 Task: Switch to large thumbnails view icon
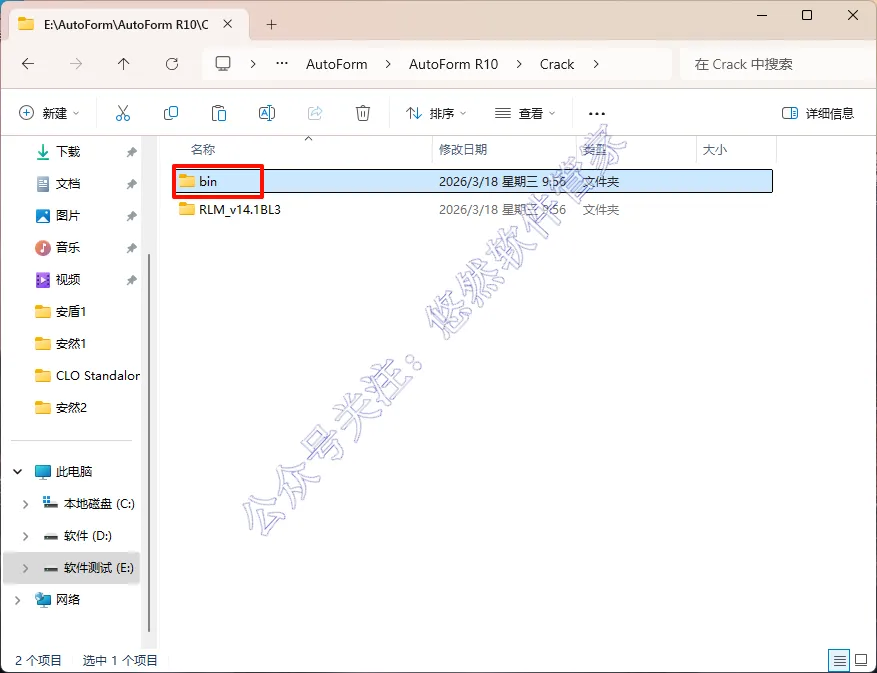point(861,661)
